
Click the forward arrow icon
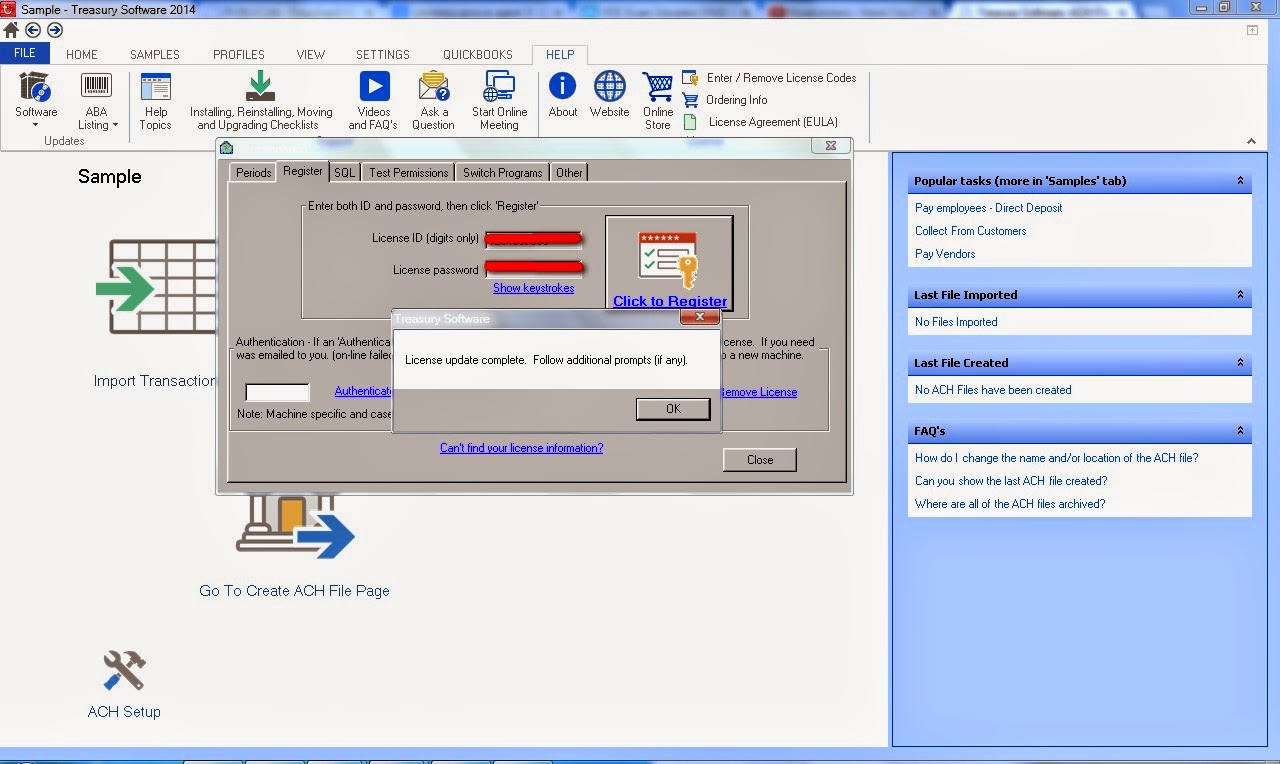pyautogui.click(x=55, y=30)
